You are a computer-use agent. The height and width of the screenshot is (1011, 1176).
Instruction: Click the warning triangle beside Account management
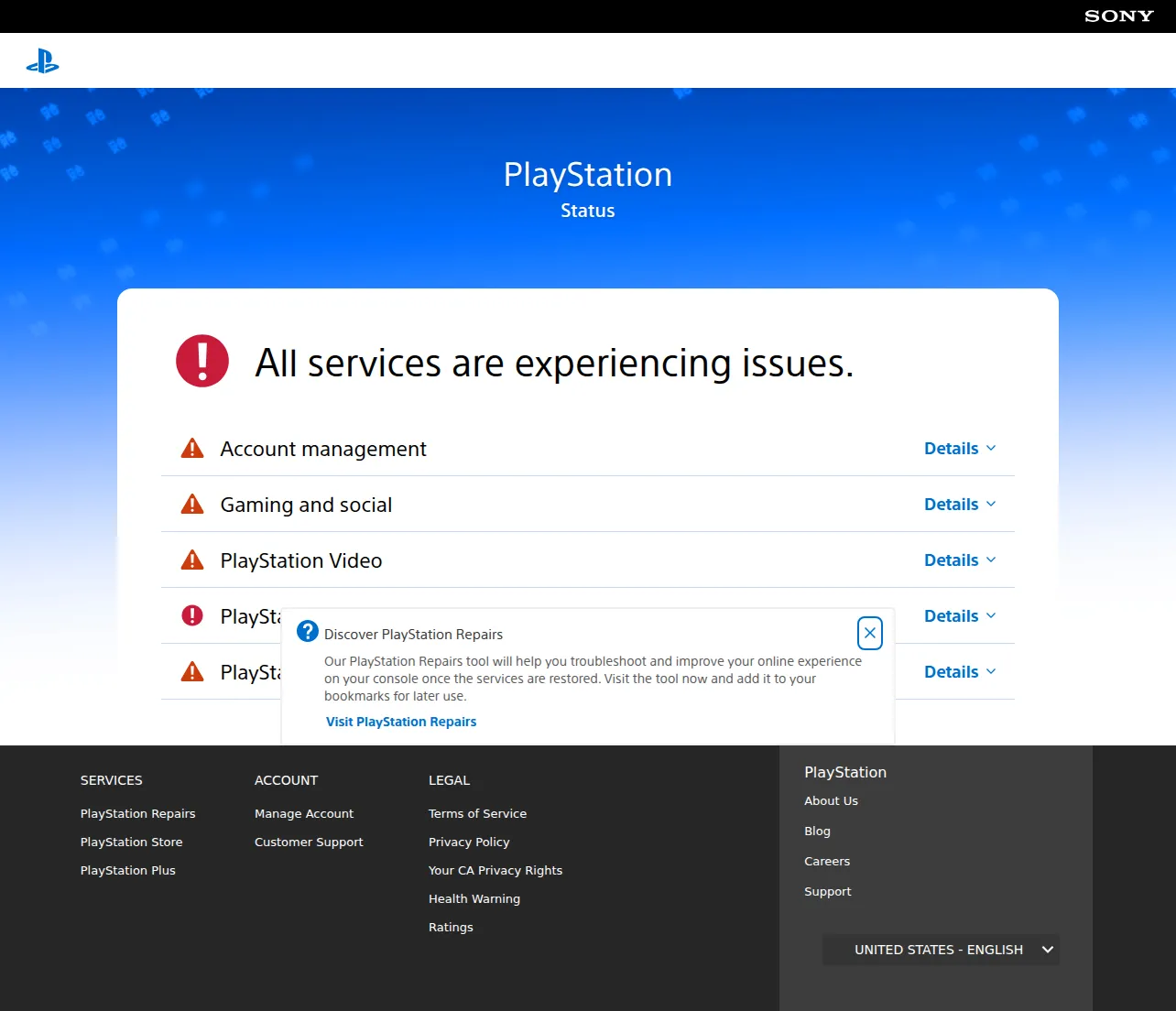point(192,448)
